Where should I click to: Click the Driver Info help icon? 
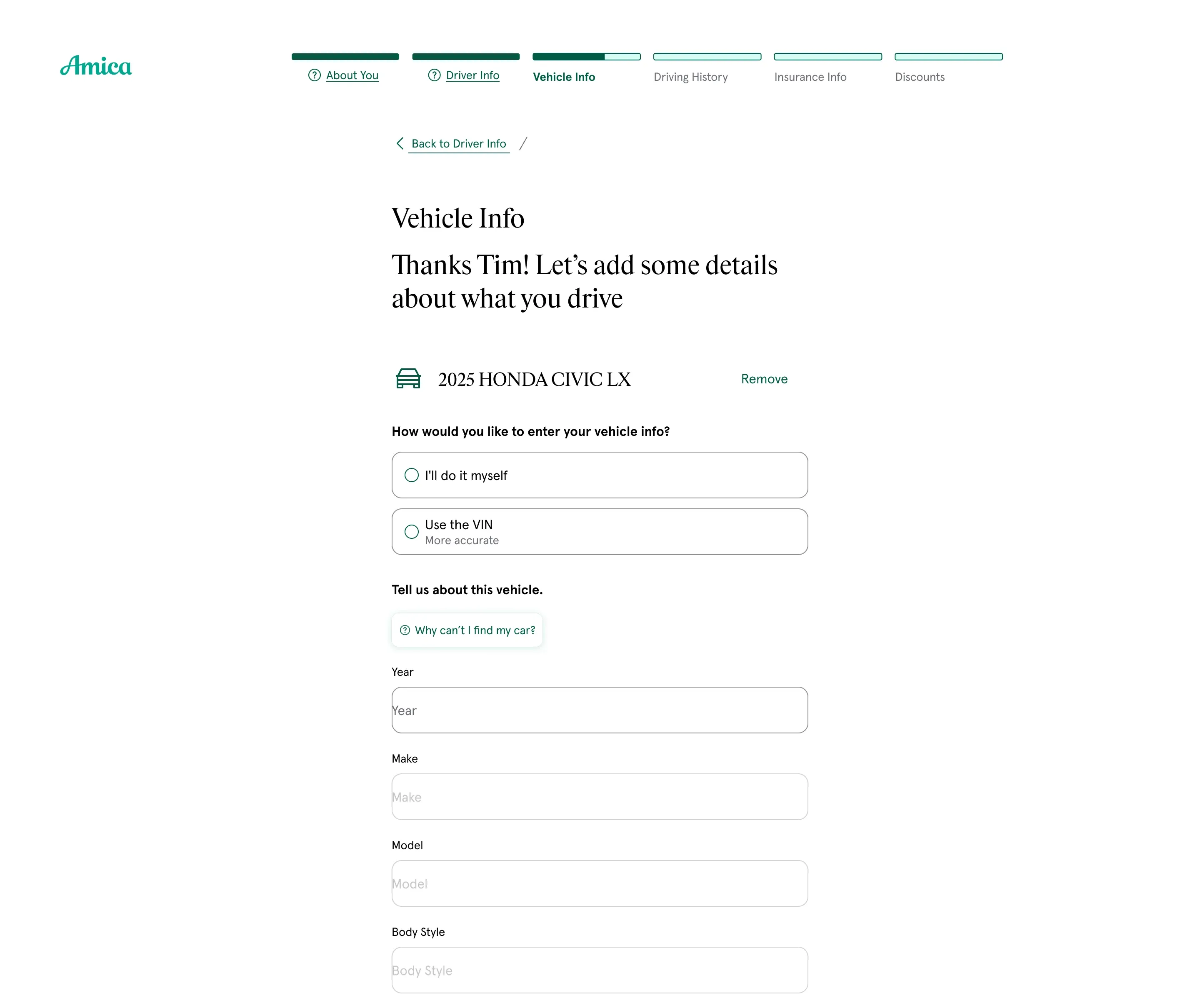(434, 75)
